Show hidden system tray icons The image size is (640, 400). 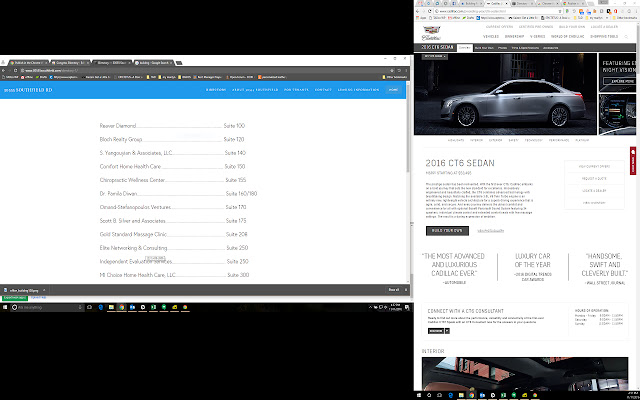coord(370,307)
